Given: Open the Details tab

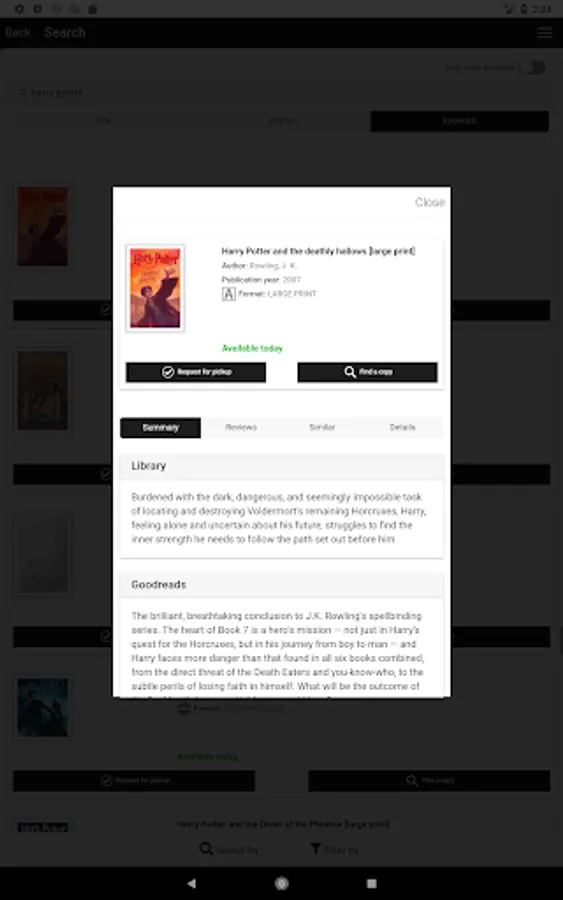Looking at the screenshot, I should (x=402, y=428).
